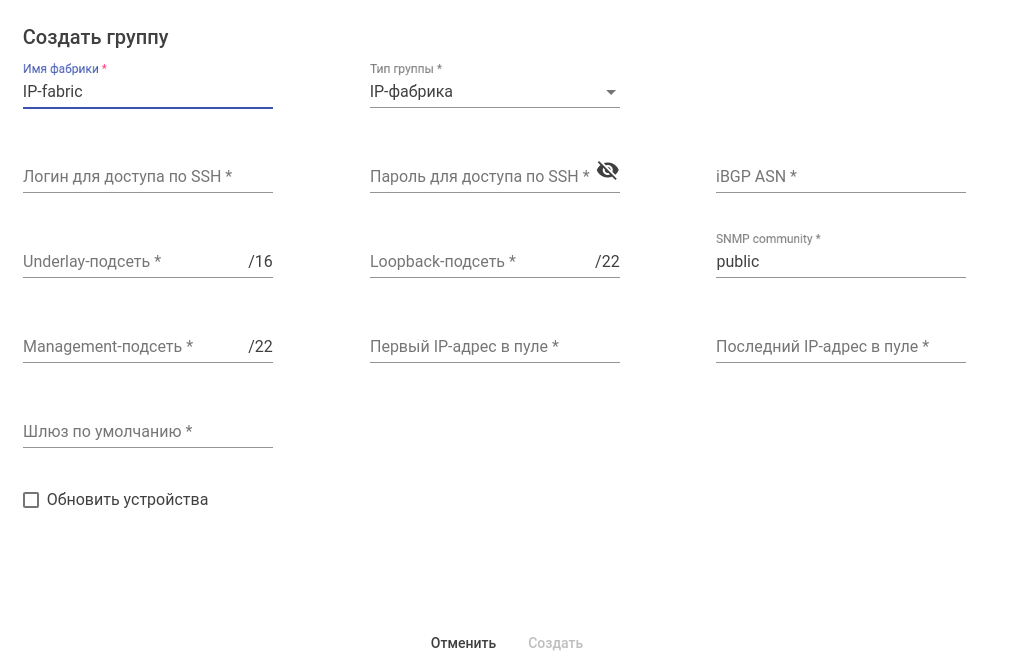Click the SSH login input field
The width and height of the screenshot is (1011, 669).
click(x=147, y=177)
